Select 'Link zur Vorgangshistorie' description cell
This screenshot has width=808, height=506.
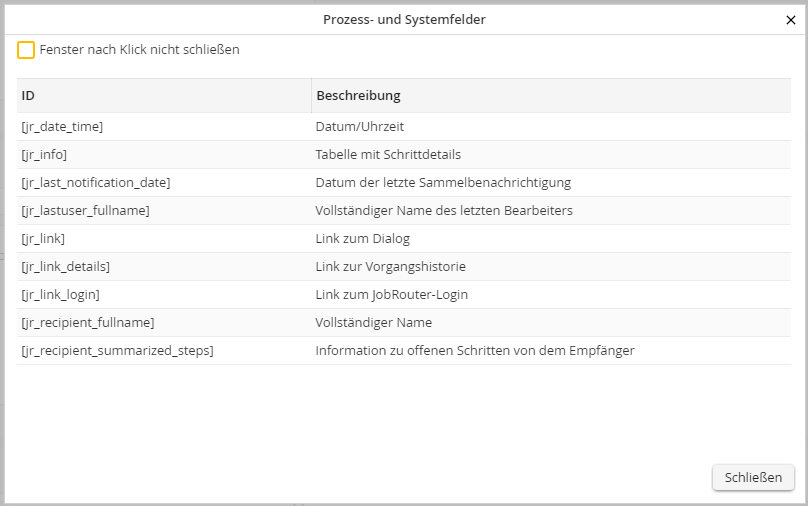click(x=390, y=267)
